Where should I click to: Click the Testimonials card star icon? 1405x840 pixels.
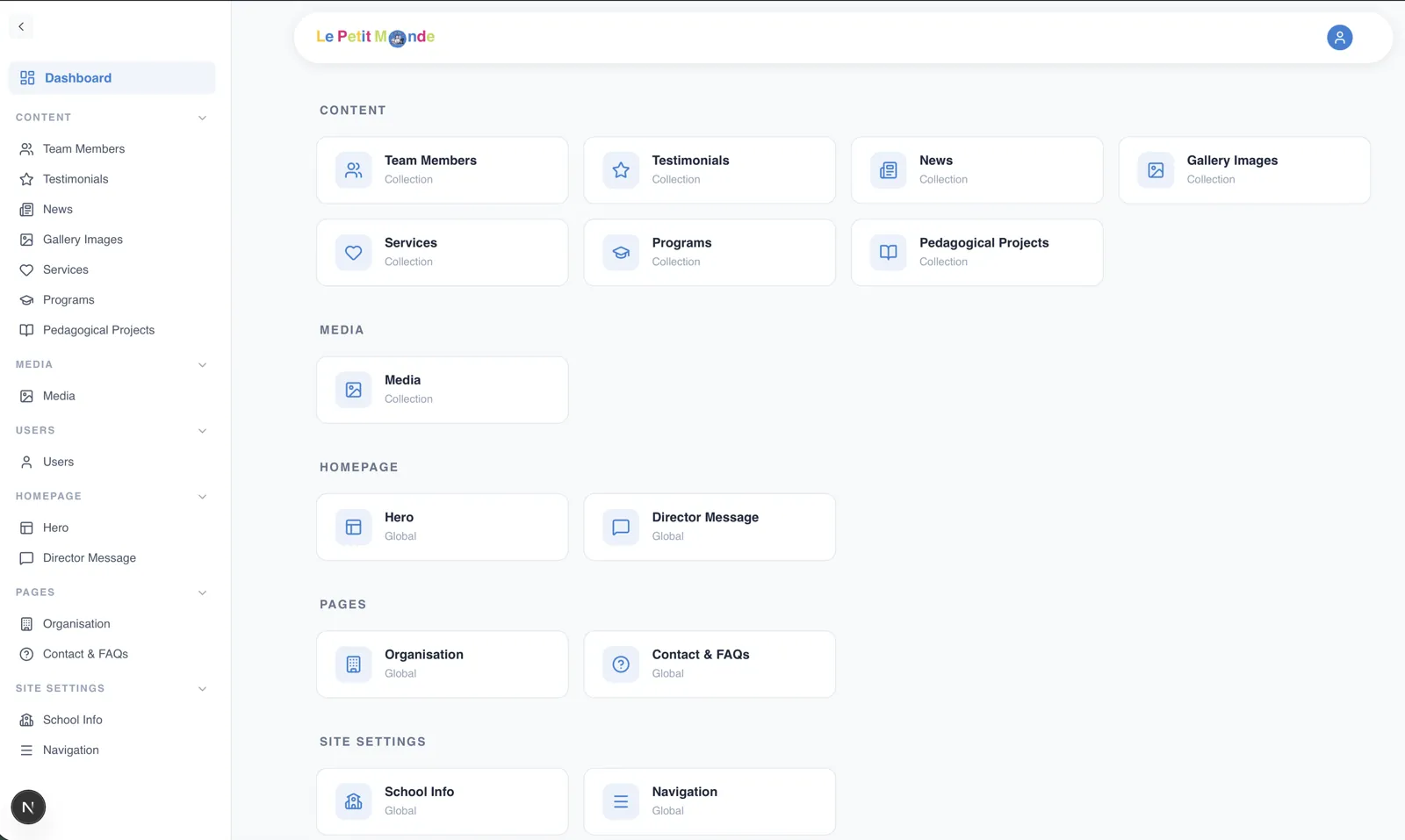pos(621,170)
